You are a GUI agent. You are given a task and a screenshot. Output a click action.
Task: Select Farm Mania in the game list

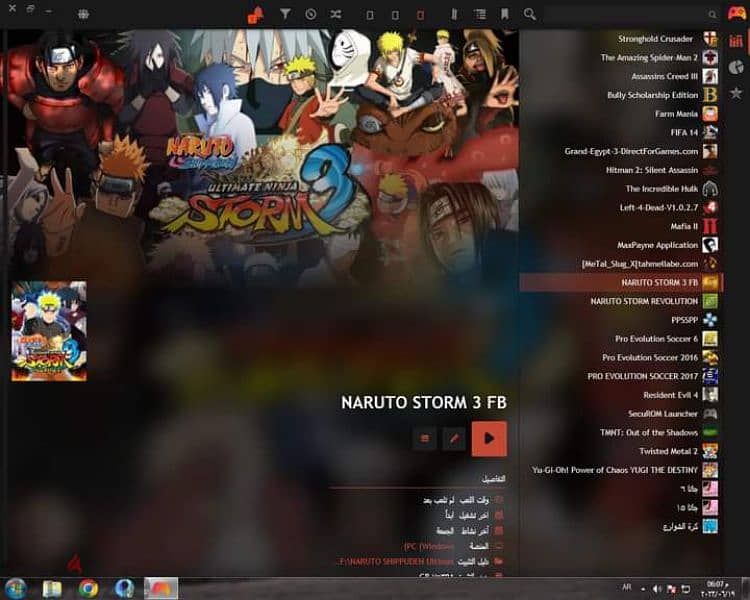[x=621, y=114]
